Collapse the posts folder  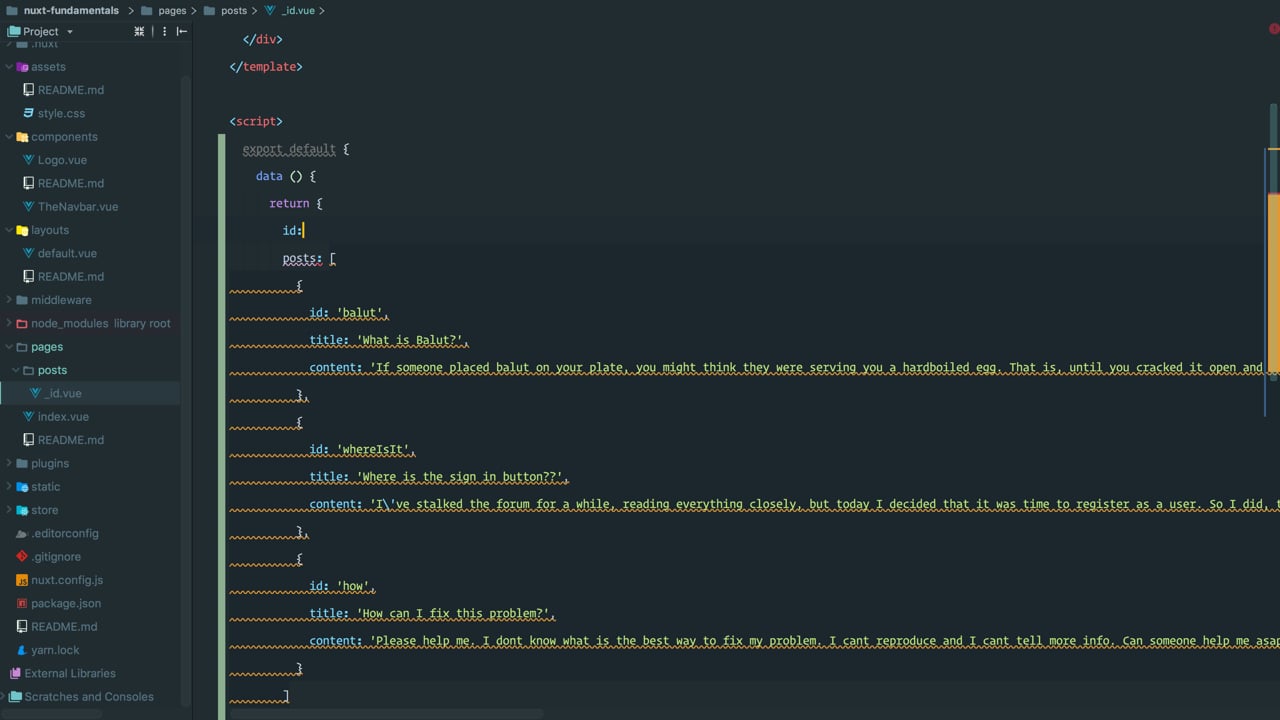[x=16, y=370]
